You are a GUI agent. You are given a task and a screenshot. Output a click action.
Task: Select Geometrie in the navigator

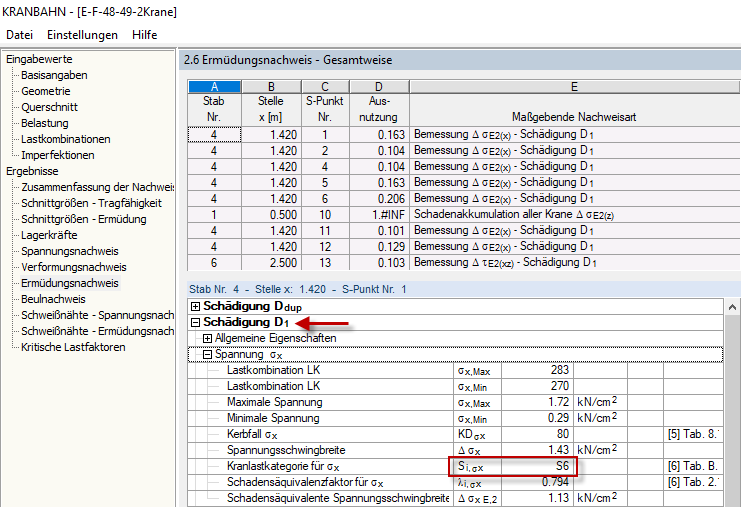click(45, 91)
